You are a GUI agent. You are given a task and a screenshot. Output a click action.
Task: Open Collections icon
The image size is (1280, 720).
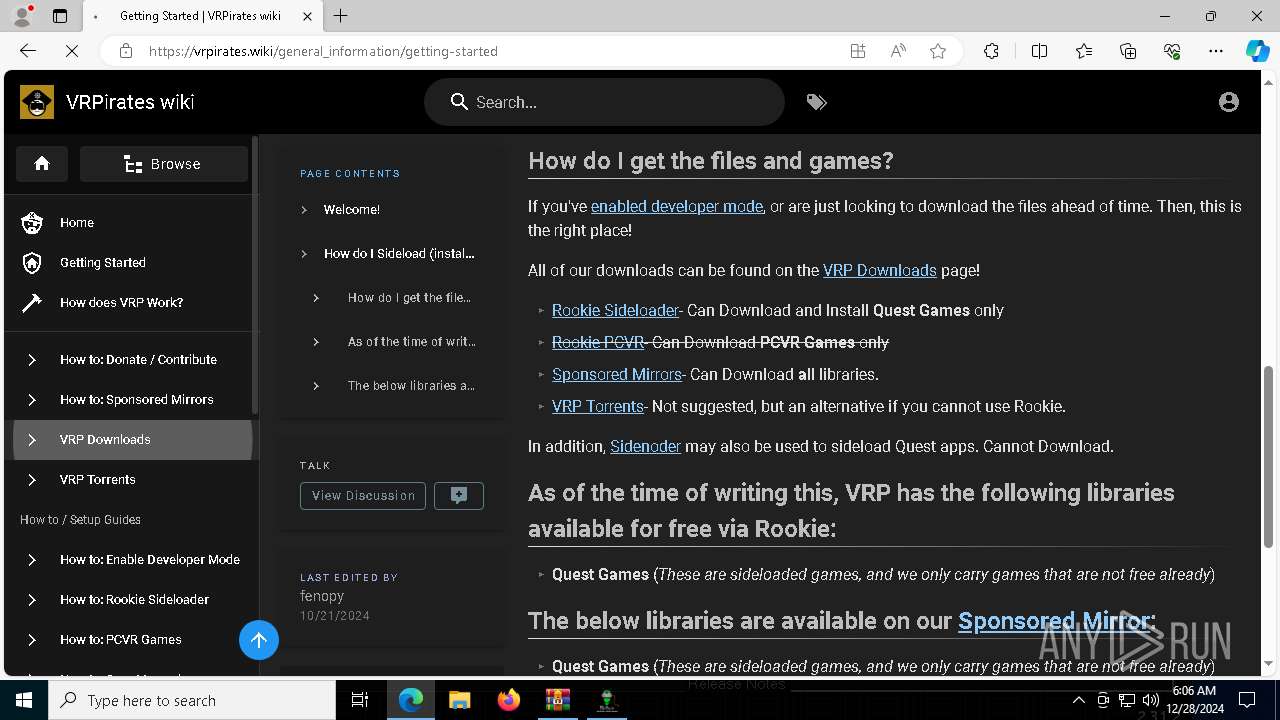1128,51
